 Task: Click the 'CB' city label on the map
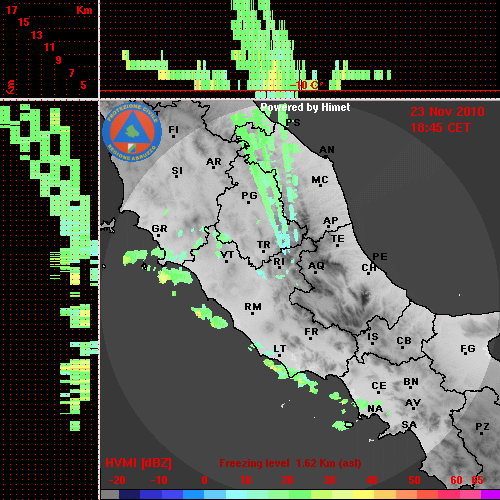[404, 341]
